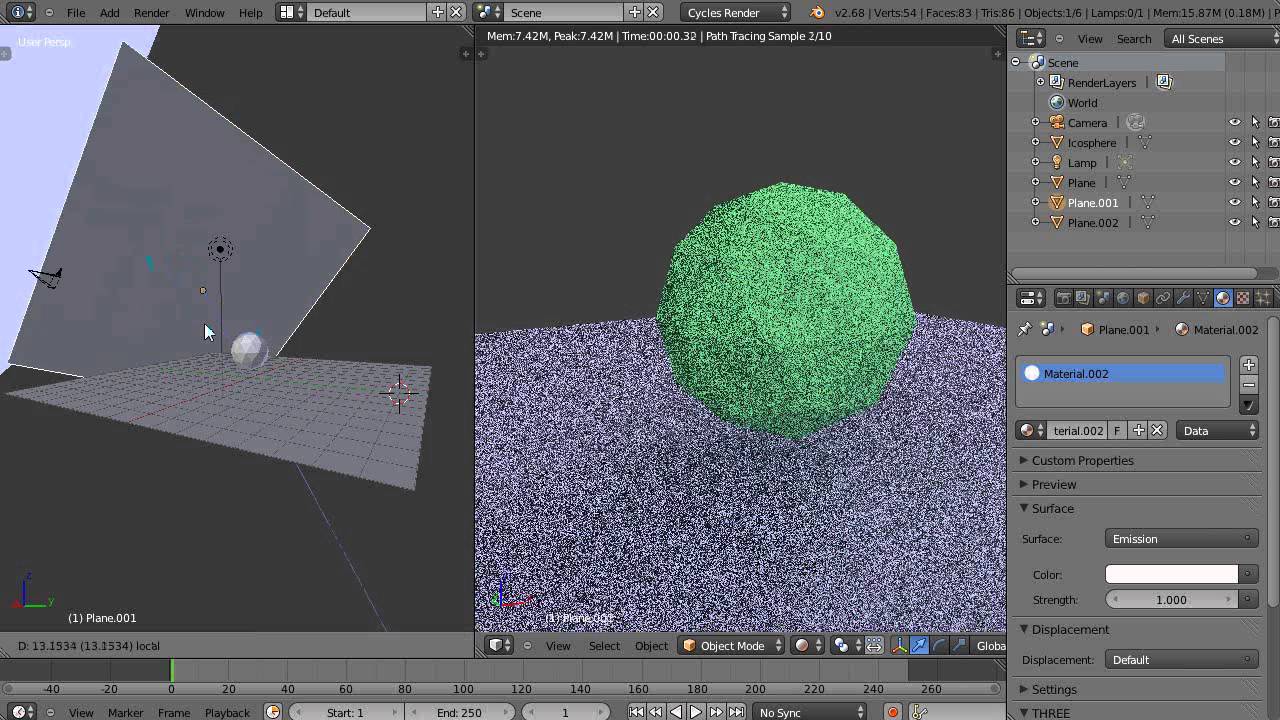Hide Plane.001 in viewport via eye icon
Image resolution: width=1280 pixels, height=720 pixels.
coord(1235,203)
